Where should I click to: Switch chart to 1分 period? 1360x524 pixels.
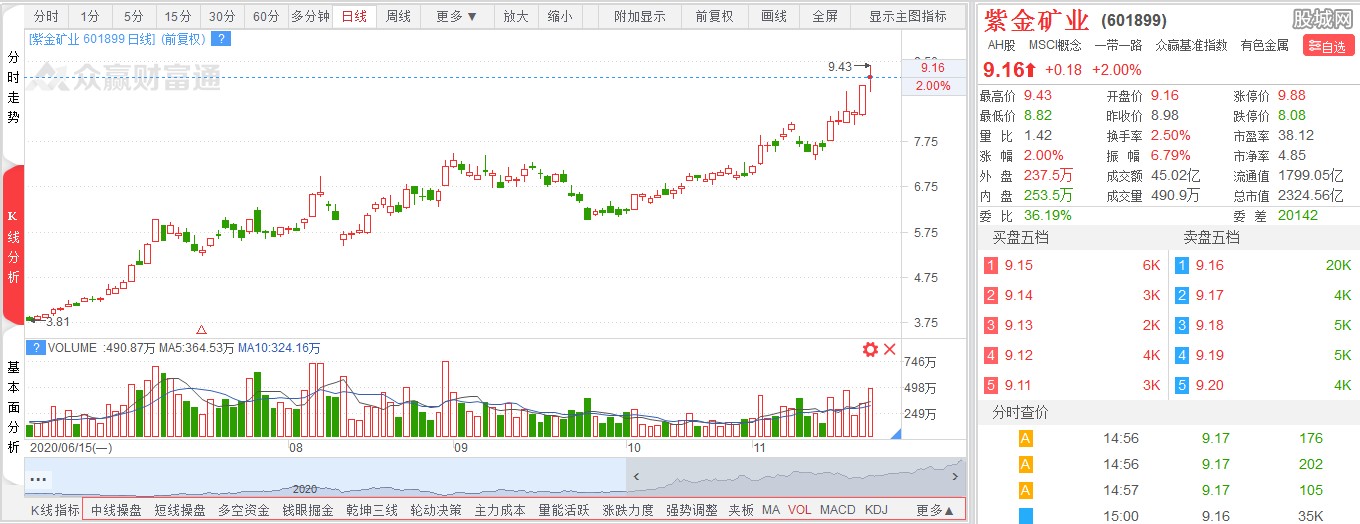tap(90, 16)
